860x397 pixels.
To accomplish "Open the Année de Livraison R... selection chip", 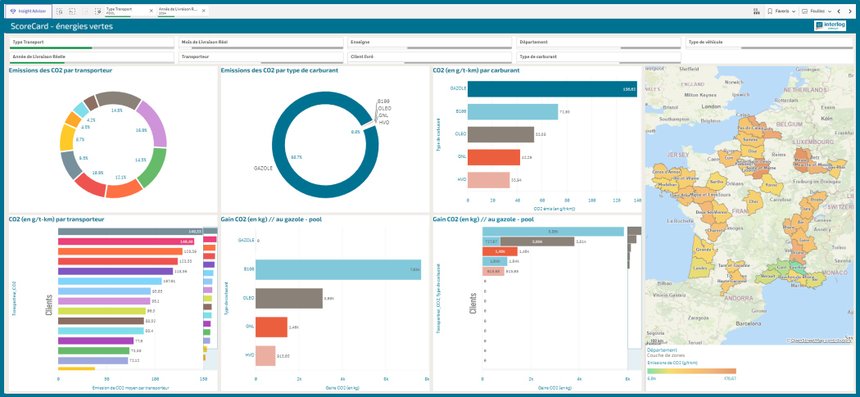I will [x=178, y=11].
